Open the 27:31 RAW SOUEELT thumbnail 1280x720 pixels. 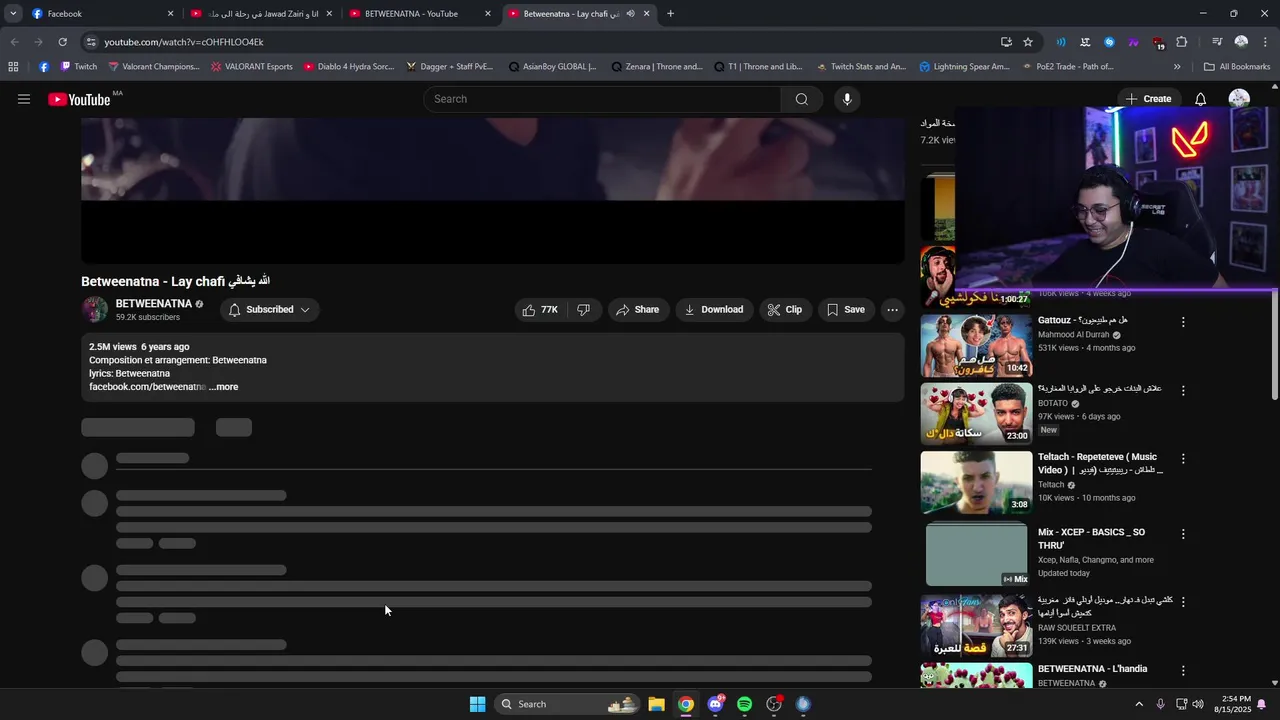pyautogui.click(x=976, y=625)
